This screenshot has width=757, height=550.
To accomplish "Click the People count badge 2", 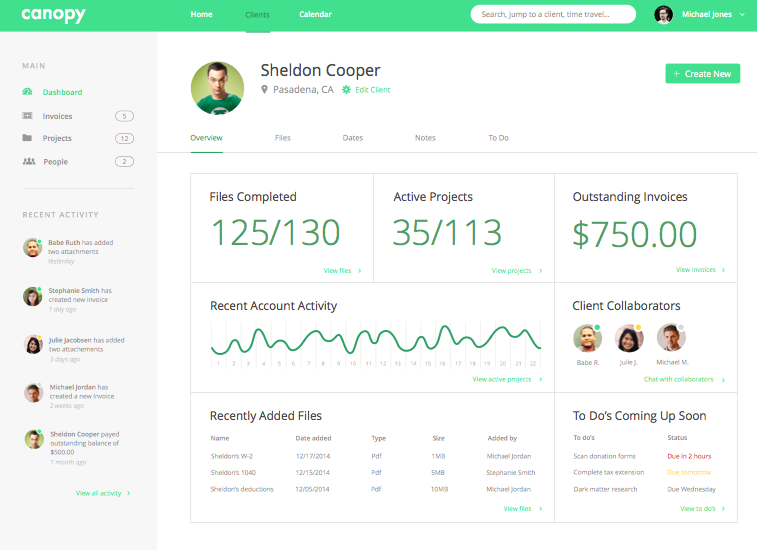I will (124, 162).
